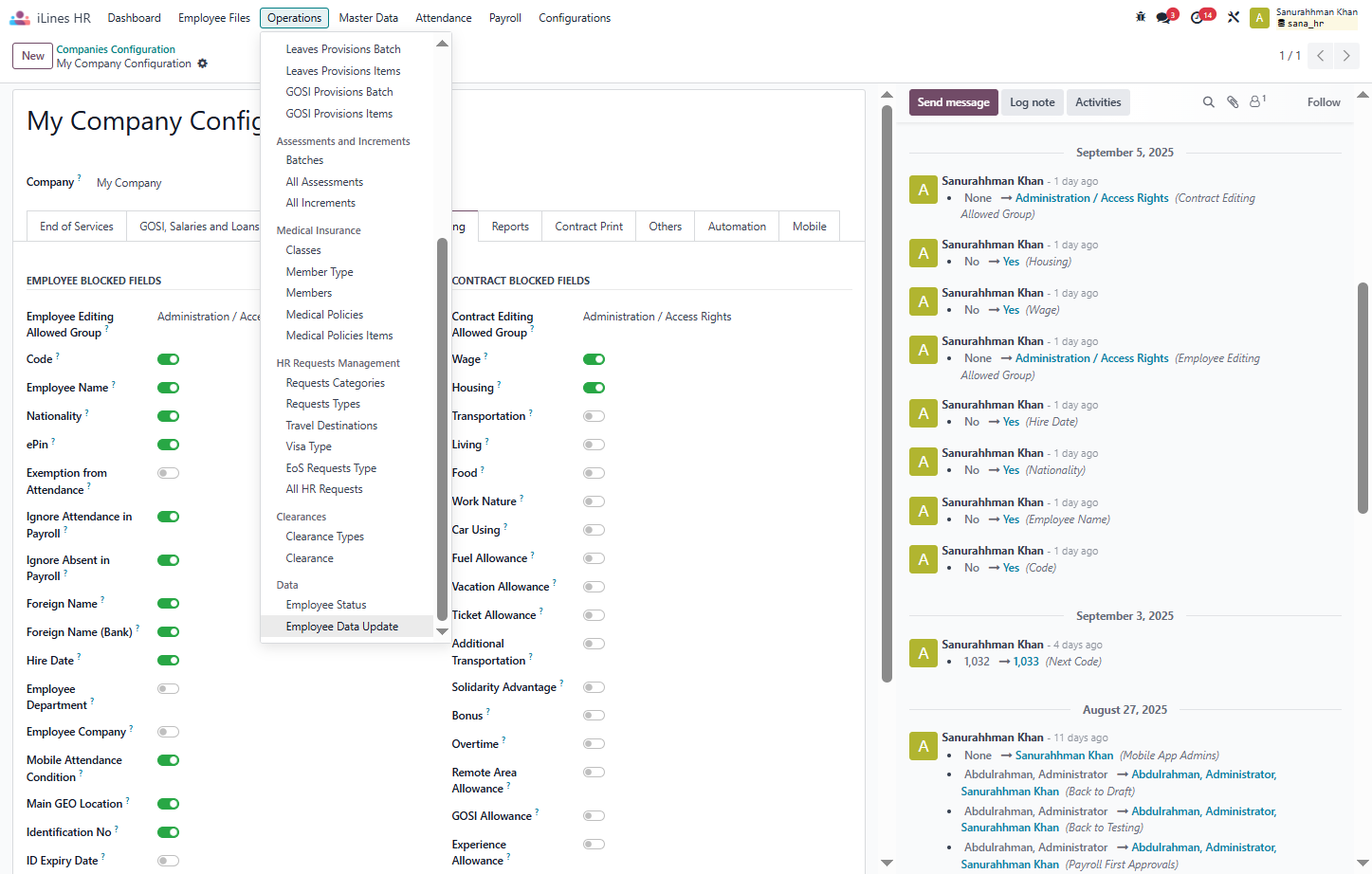1372x874 pixels.
Task: Turn off the Wage toggle
Action: pos(594,359)
